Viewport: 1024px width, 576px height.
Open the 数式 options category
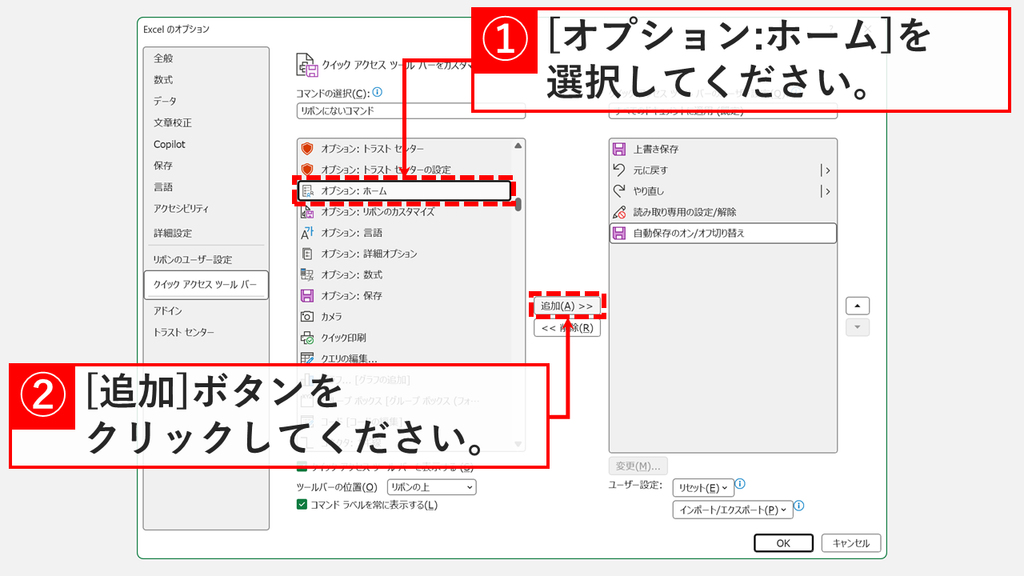pyautogui.click(x=206, y=80)
